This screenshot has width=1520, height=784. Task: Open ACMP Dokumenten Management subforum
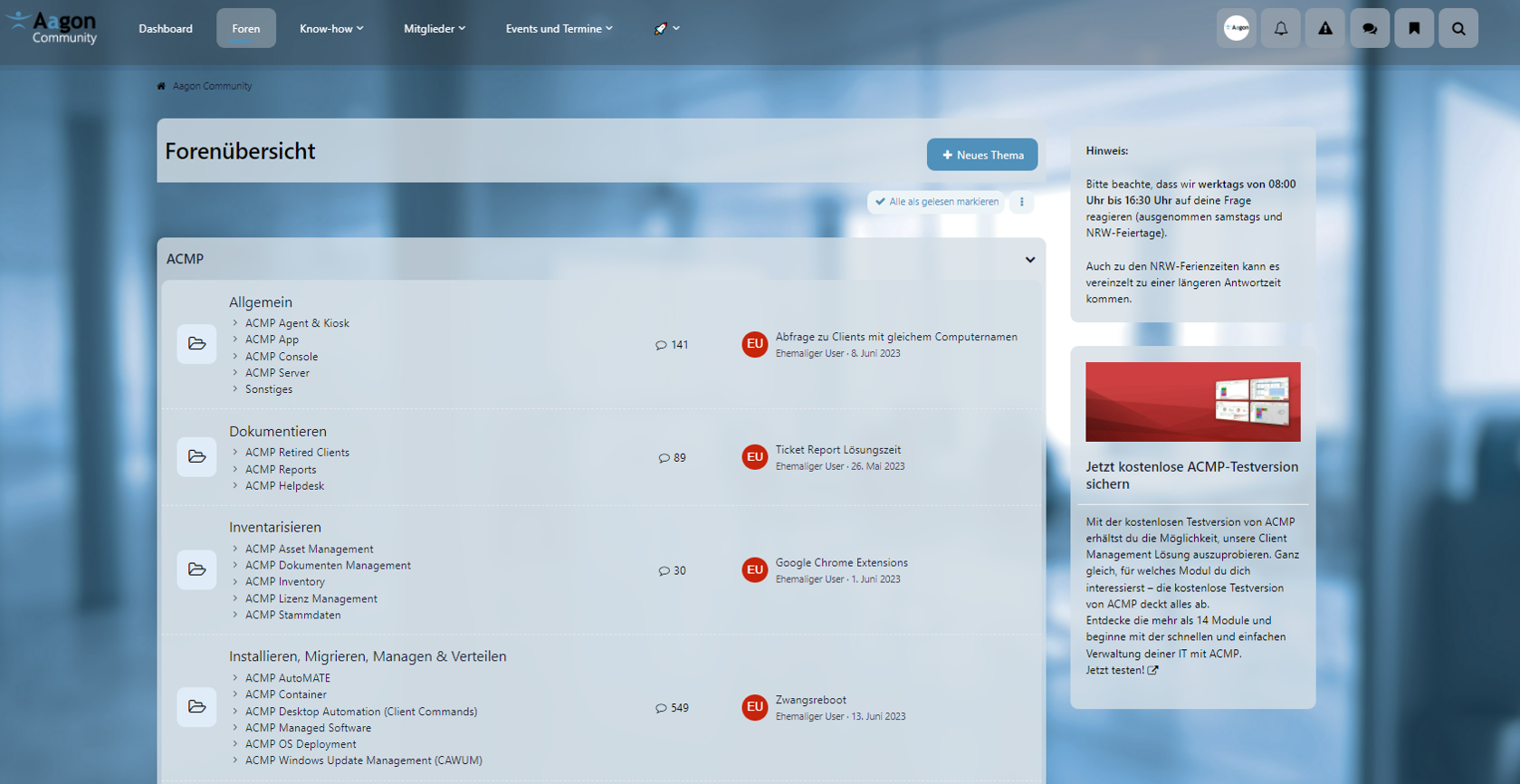click(328, 566)
